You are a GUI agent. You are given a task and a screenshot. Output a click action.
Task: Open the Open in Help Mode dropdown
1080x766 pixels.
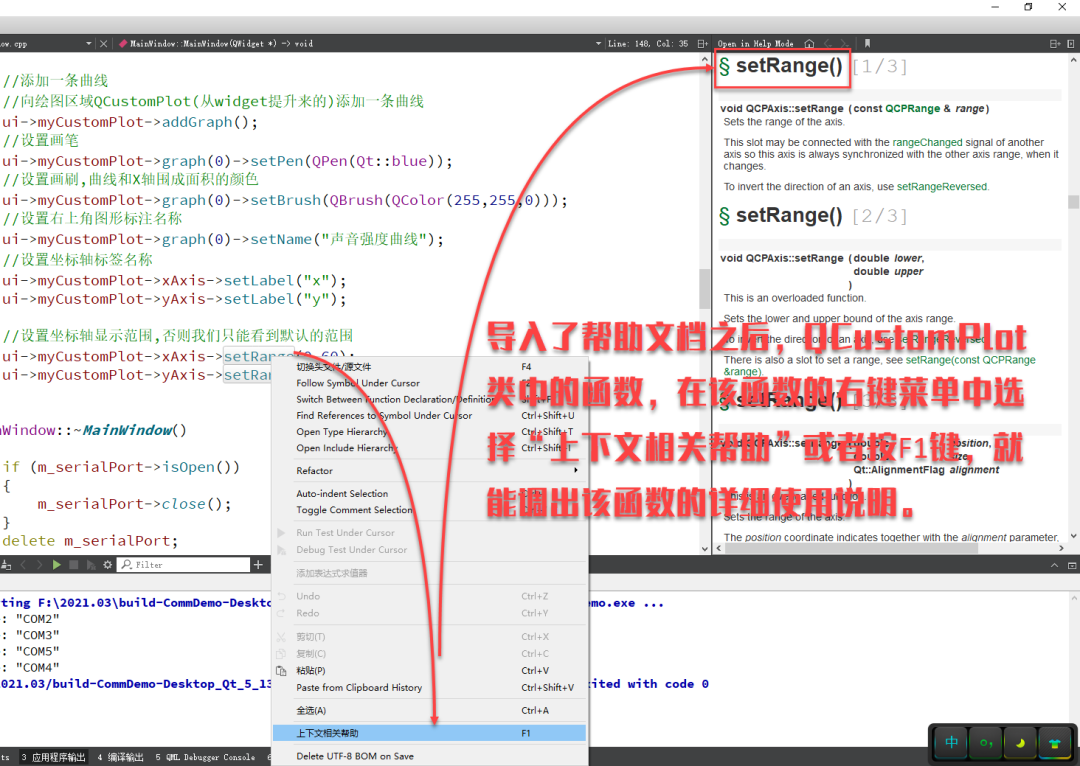point(756,44)
